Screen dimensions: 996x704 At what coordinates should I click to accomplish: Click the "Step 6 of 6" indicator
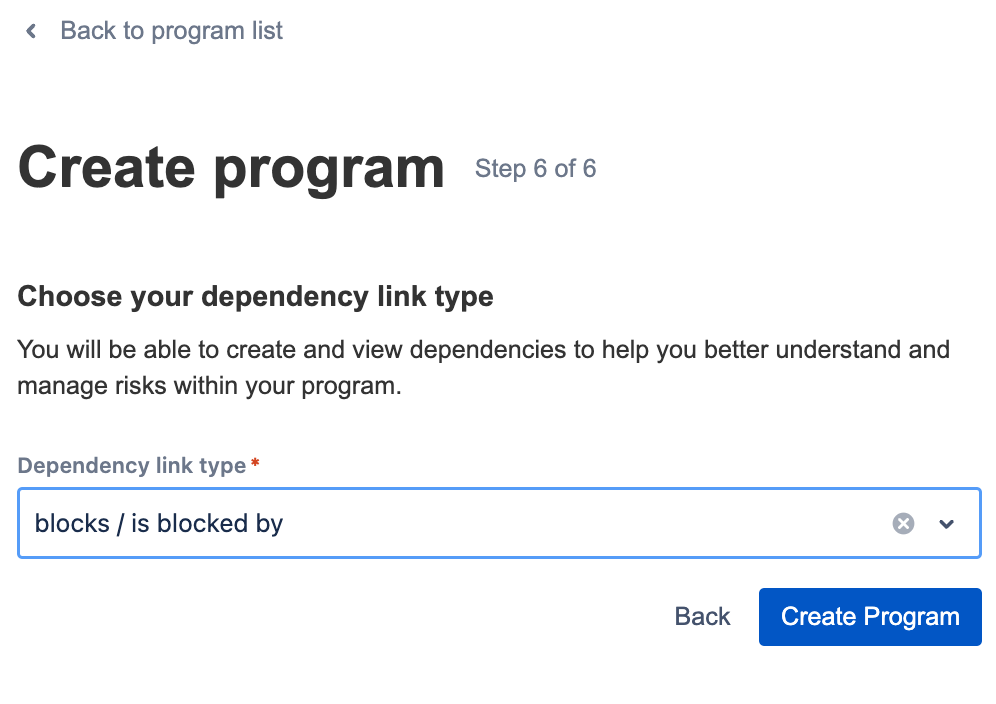click(x=535, y=169)
